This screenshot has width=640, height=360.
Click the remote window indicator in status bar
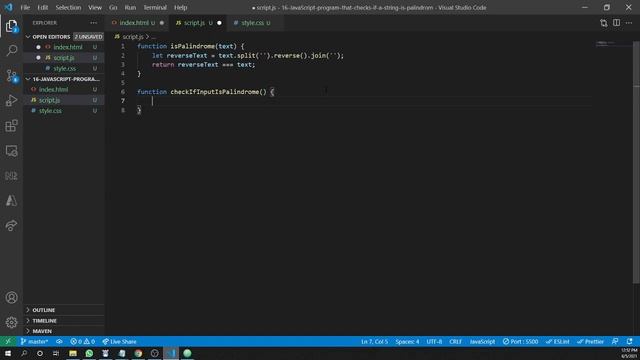pos(8,342)
